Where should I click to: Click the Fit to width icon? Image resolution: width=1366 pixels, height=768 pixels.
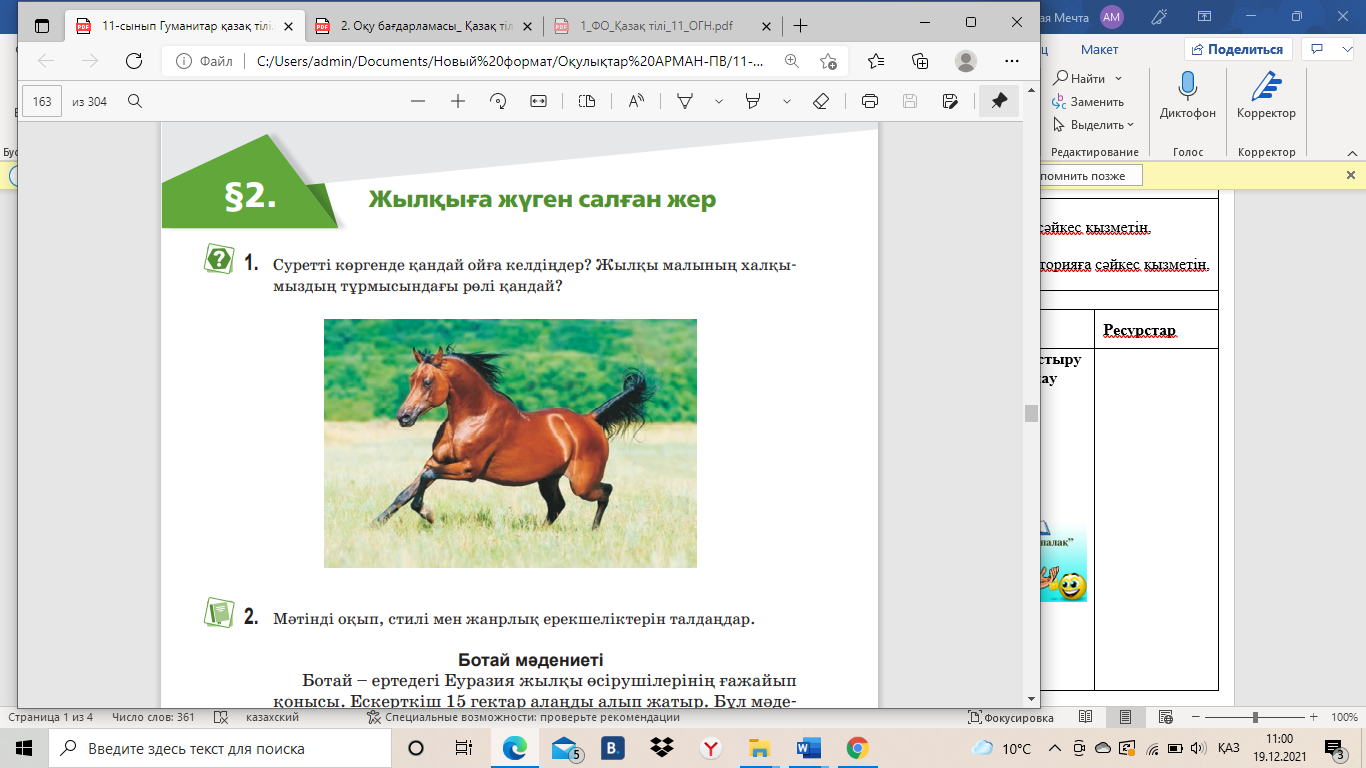click(x=538, y=101)
